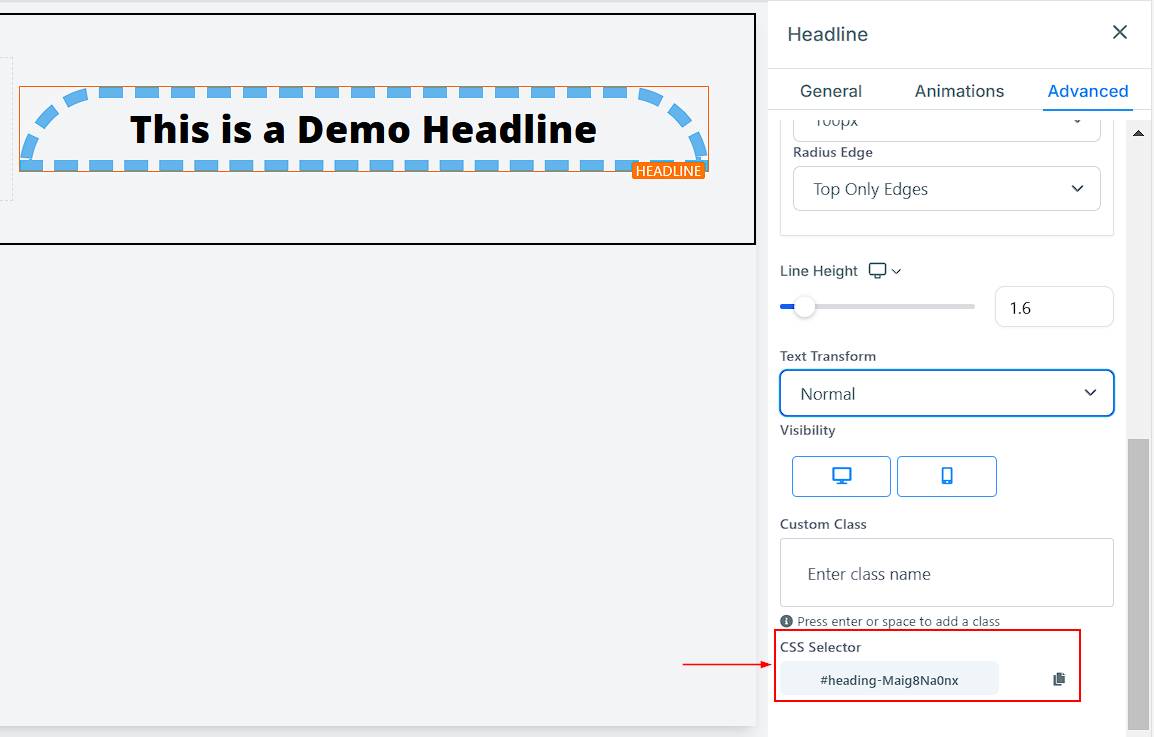Click the Line Height value field 1.6
Image resolution: width=1154 pixels, height=737 pixels.
click(1054, 307)
